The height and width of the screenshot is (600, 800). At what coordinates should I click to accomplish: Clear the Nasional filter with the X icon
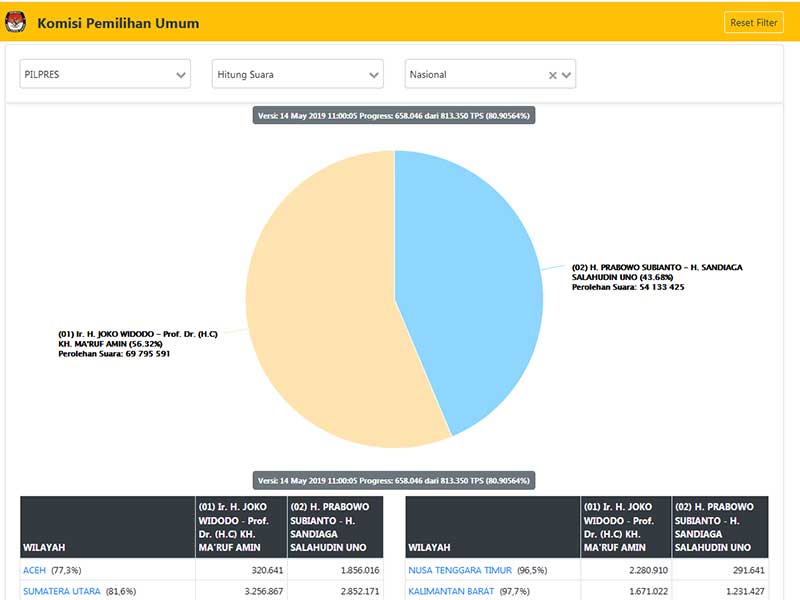coord(553,75)
